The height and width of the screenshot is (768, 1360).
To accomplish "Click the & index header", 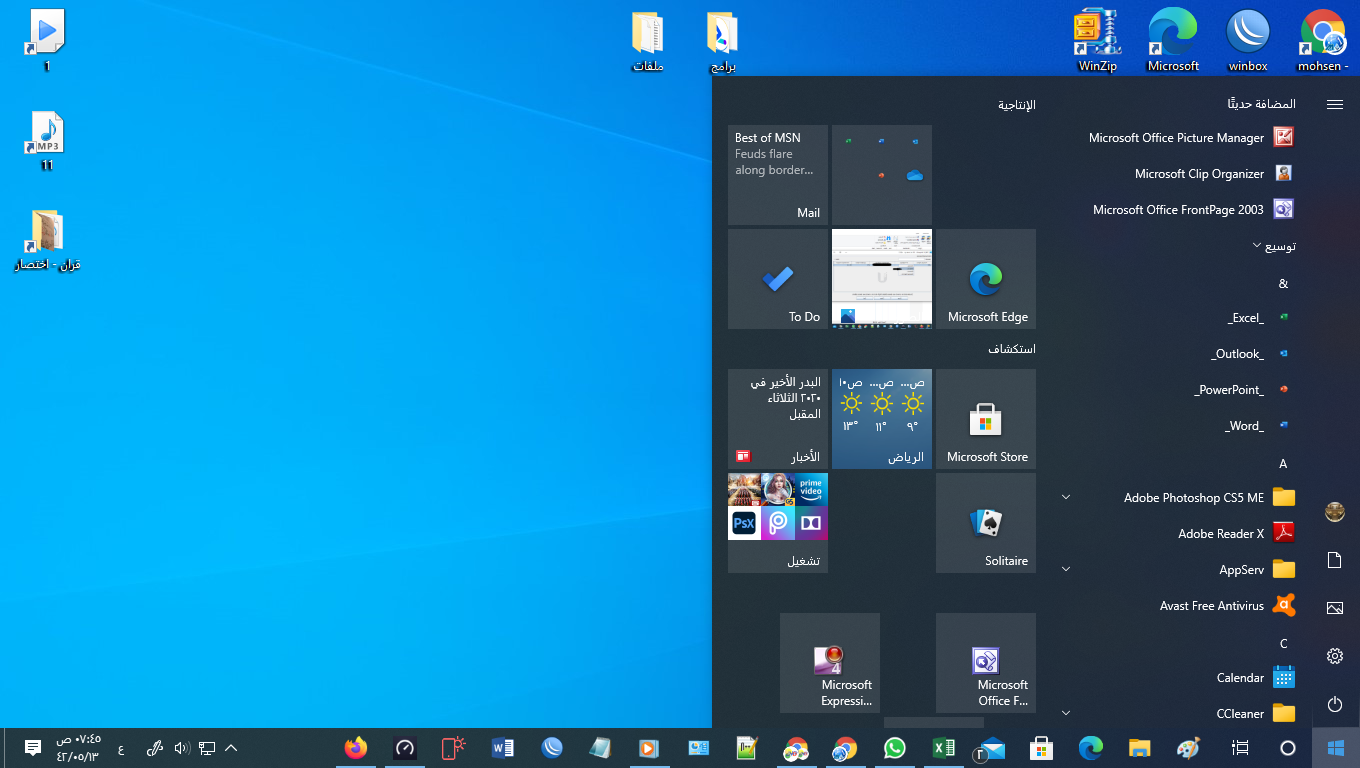I will [x=1283, y=284].
